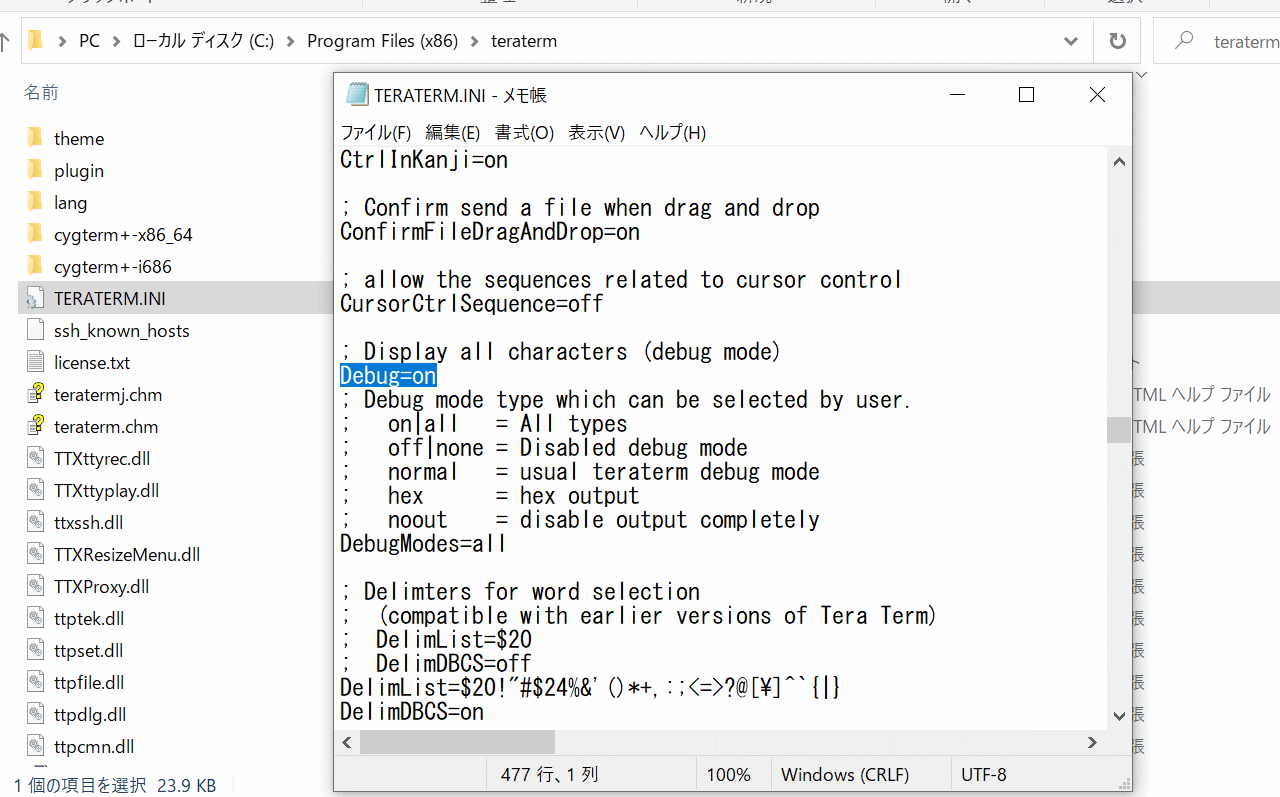The width and height of the screenshot is (1280, 797).
Task: Expand the chevron after ローカル ディスク (C:)
Action: pyautogui.click(x=291, y=41)
